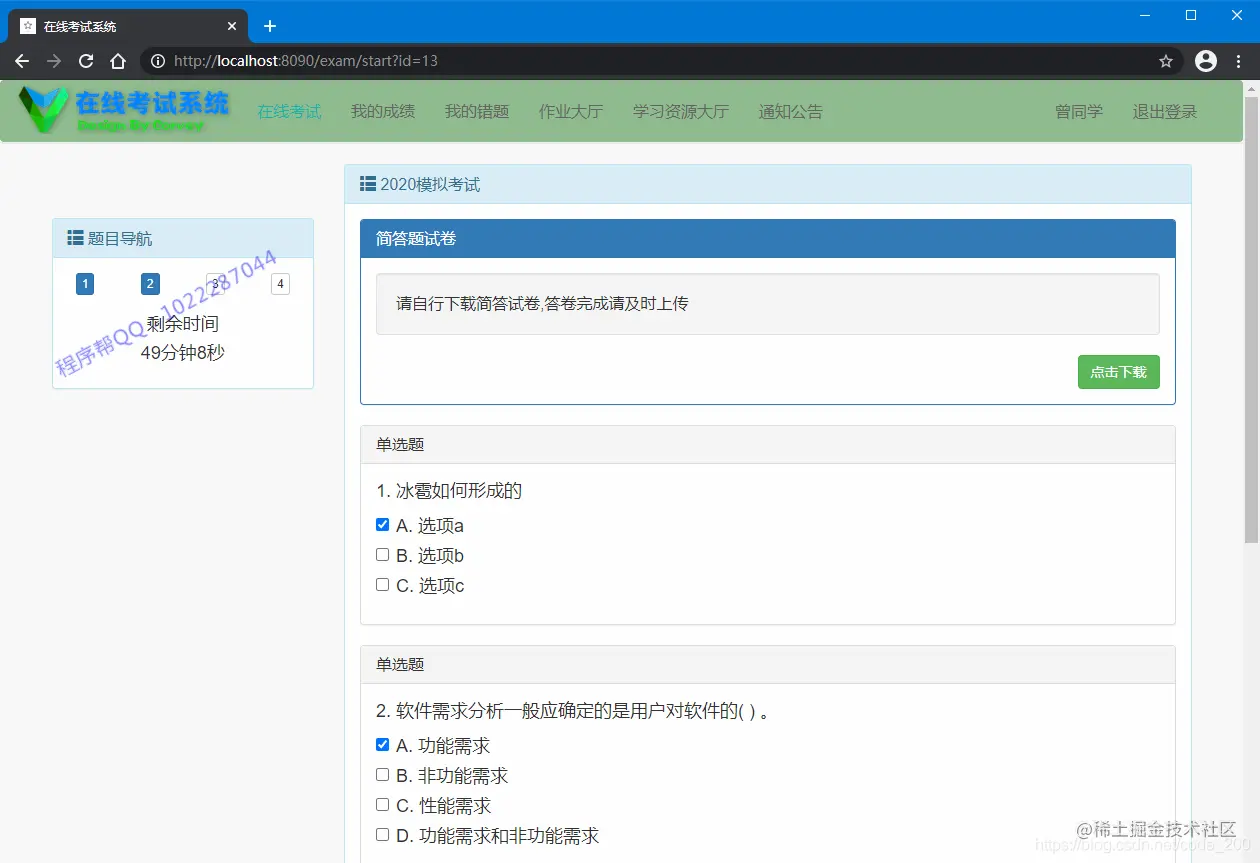Click the page info icon in the address bar
This screenshot has width=1260, height=863.
coord(159,60)
